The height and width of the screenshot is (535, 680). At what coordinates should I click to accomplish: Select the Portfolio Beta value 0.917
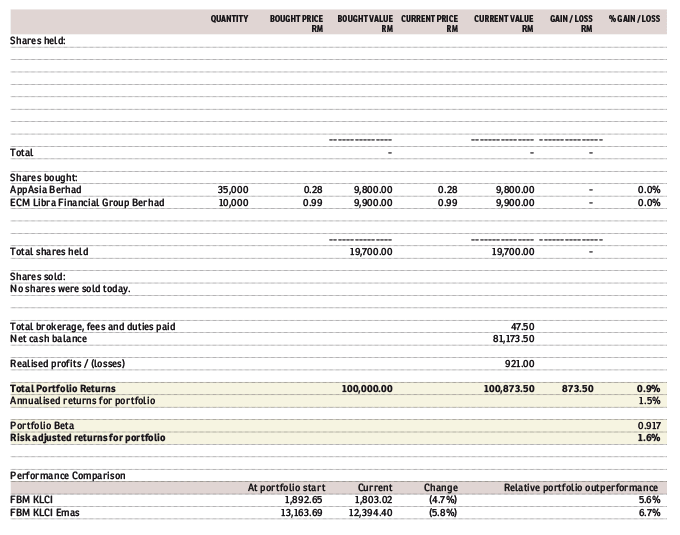(x=648, y=425)
